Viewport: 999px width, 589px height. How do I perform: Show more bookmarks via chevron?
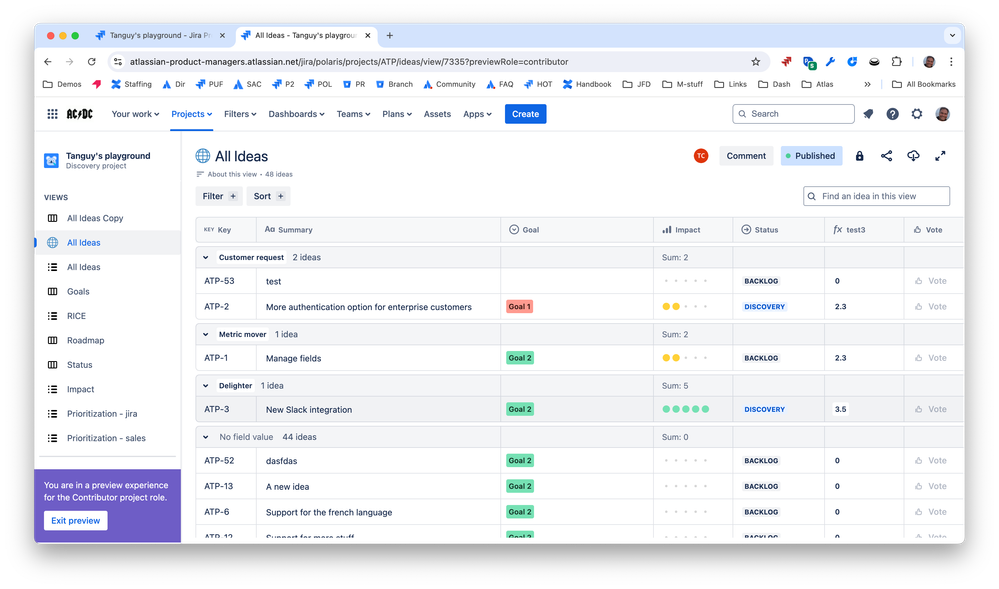[x=867, y=84]
